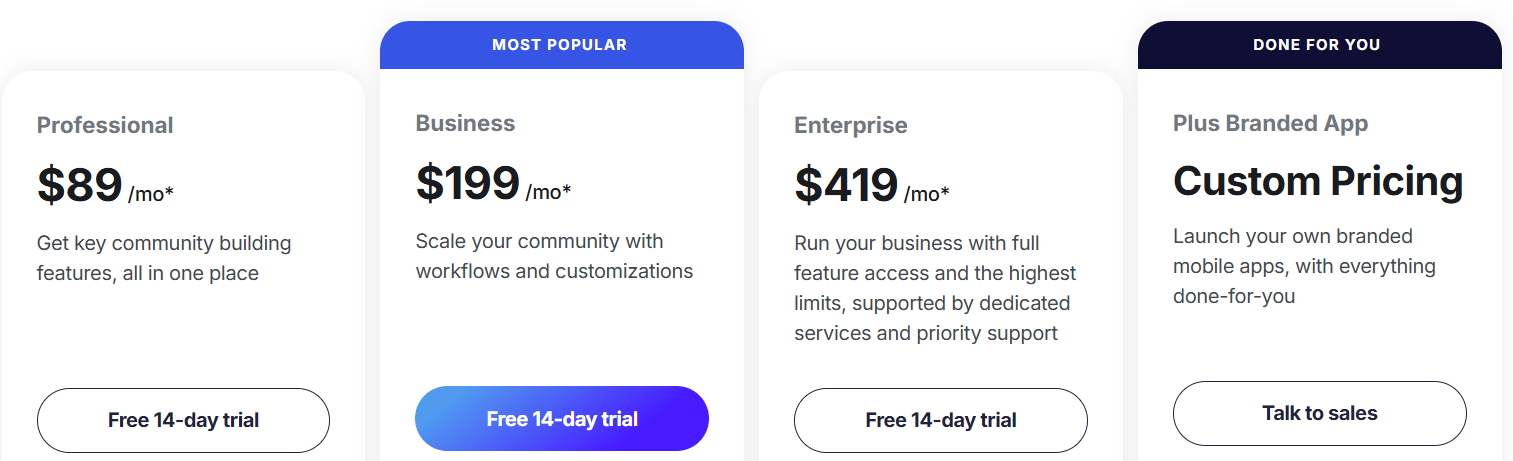The width and height of the screenshot is (1513, 461).
Task: Click the /mo* label beside $419
Action: [x=927, y=194]
